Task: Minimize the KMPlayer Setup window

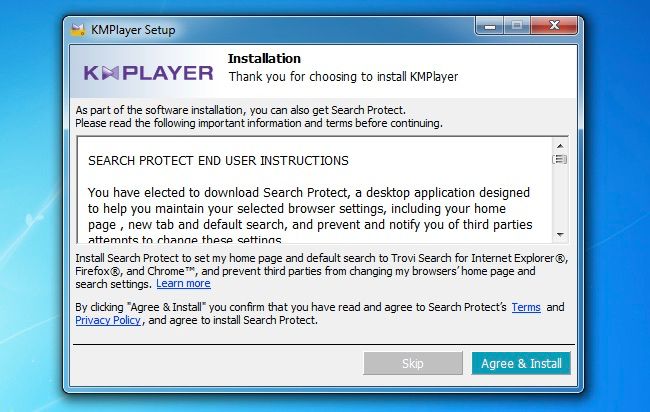Action: 490,27
